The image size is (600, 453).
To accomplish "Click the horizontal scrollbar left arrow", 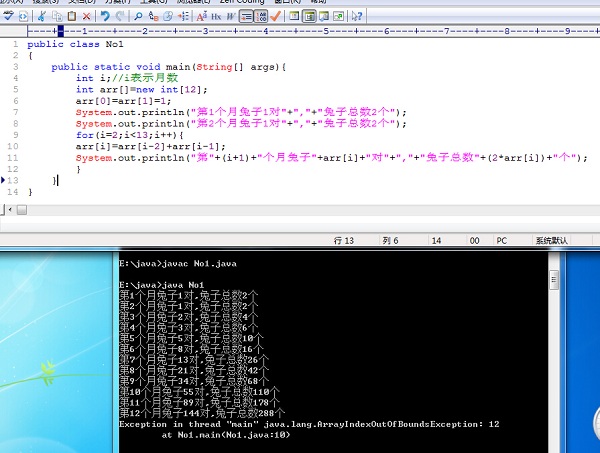I will [x=10, y=209].
